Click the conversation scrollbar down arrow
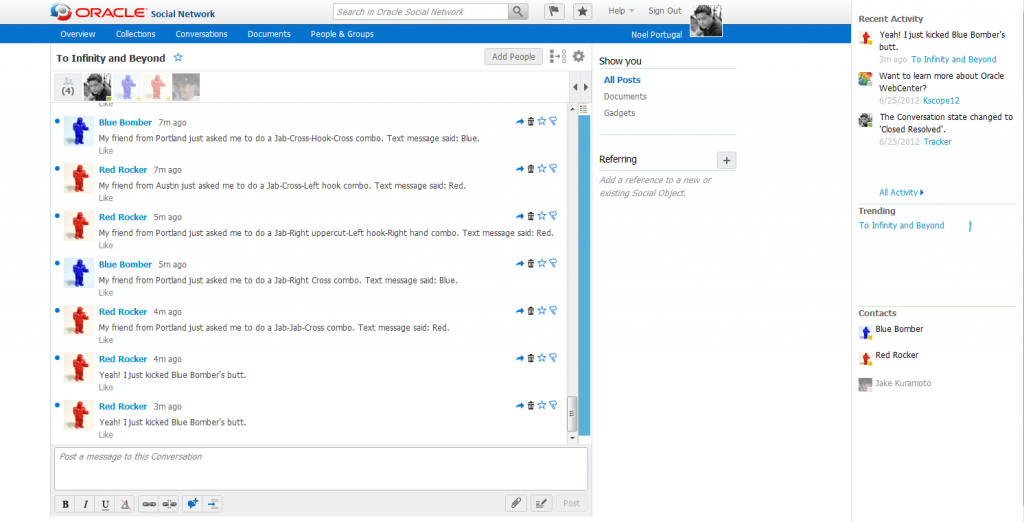Screen dimensions: 1024x522 [x=573, y=438]
